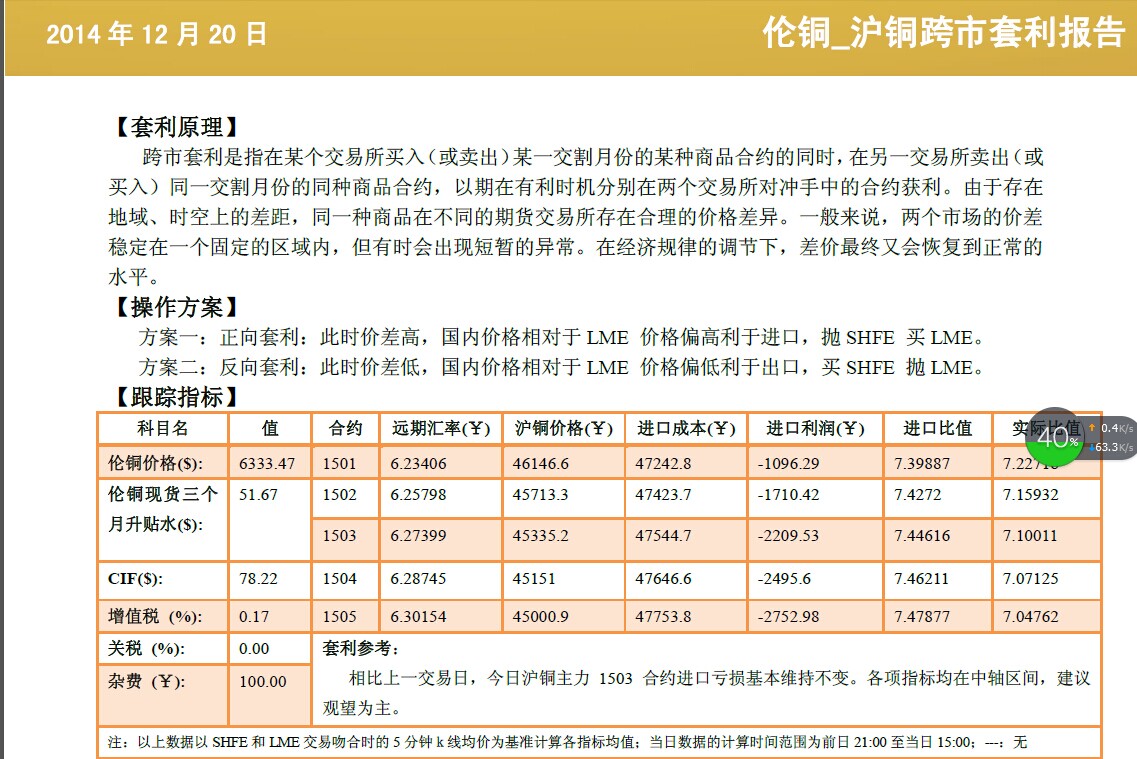
Task: Select forward rate 6.27399
Action: 418,536
